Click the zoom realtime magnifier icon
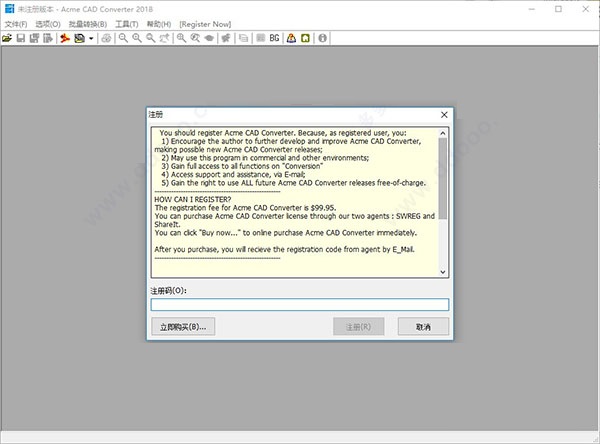The image size is (600, 444). point(181,38)
